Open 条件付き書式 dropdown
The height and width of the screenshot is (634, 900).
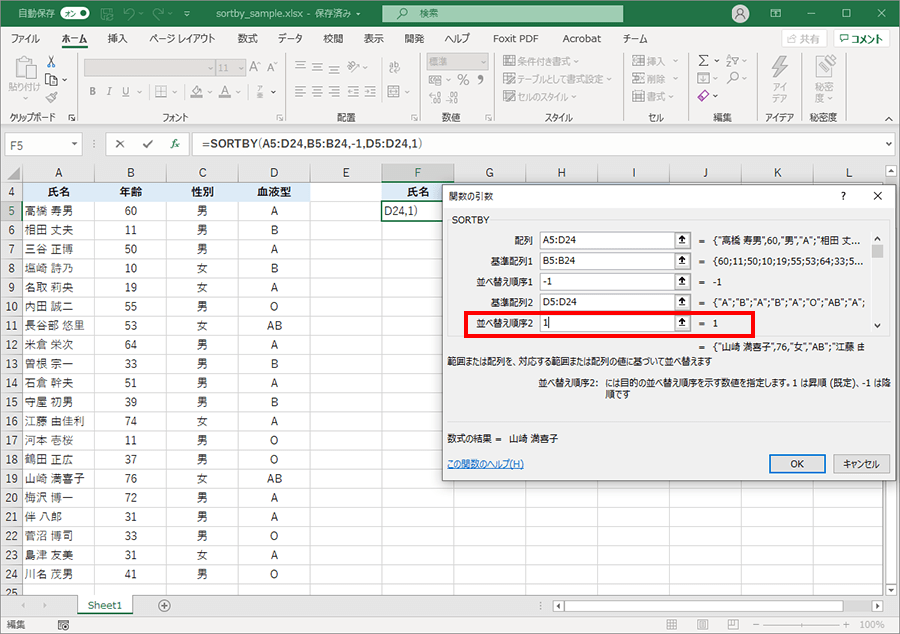pyautogui.click(x=541, y=61)
